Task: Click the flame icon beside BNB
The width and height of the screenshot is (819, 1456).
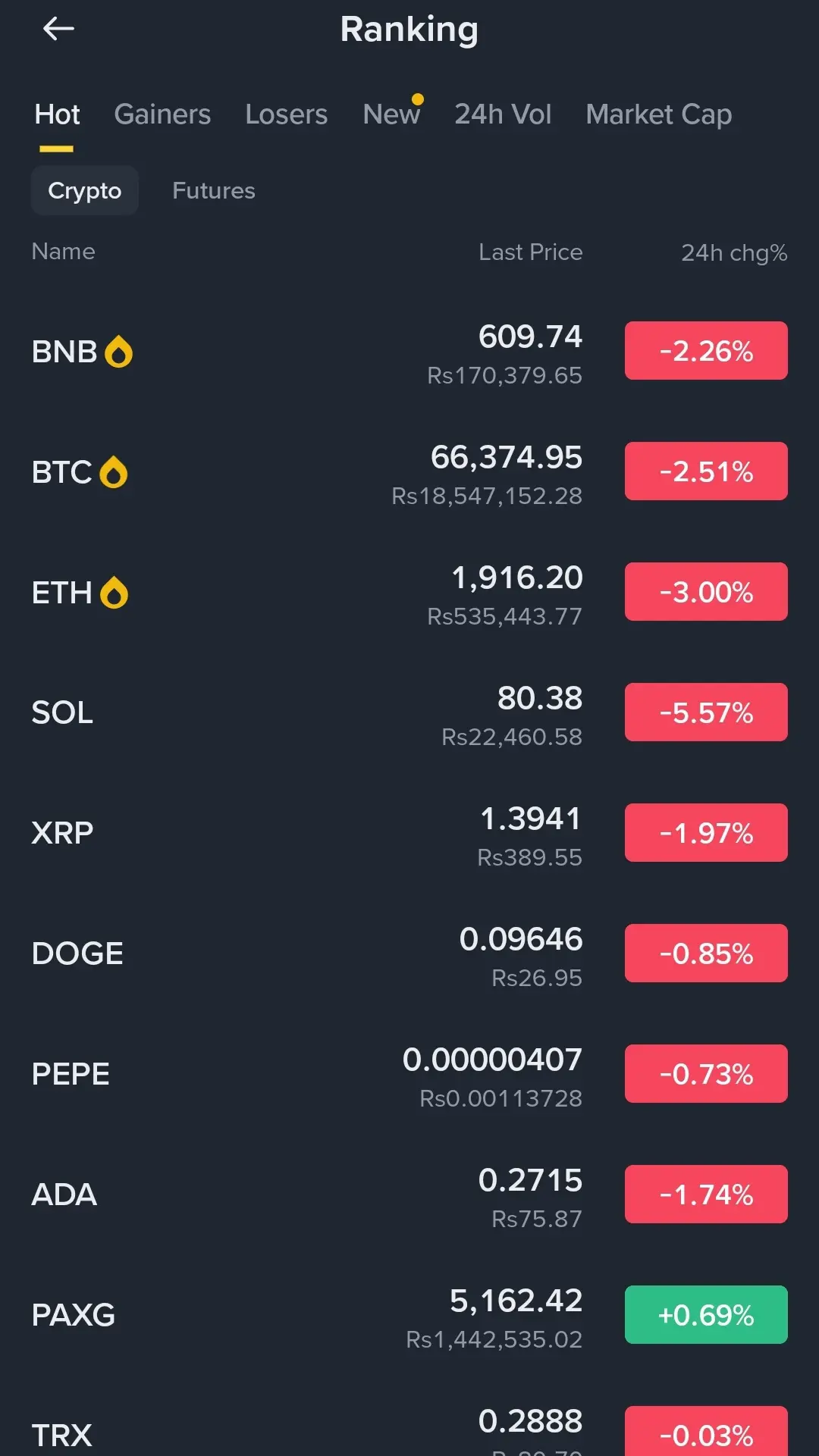Action: tap(118, 352)
